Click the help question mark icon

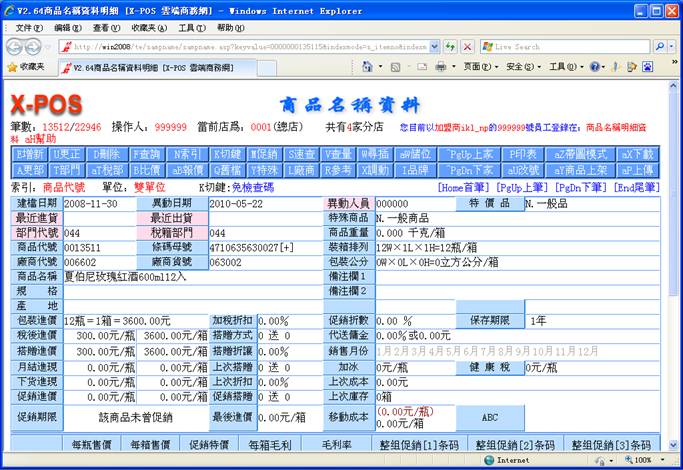point(596,67)
